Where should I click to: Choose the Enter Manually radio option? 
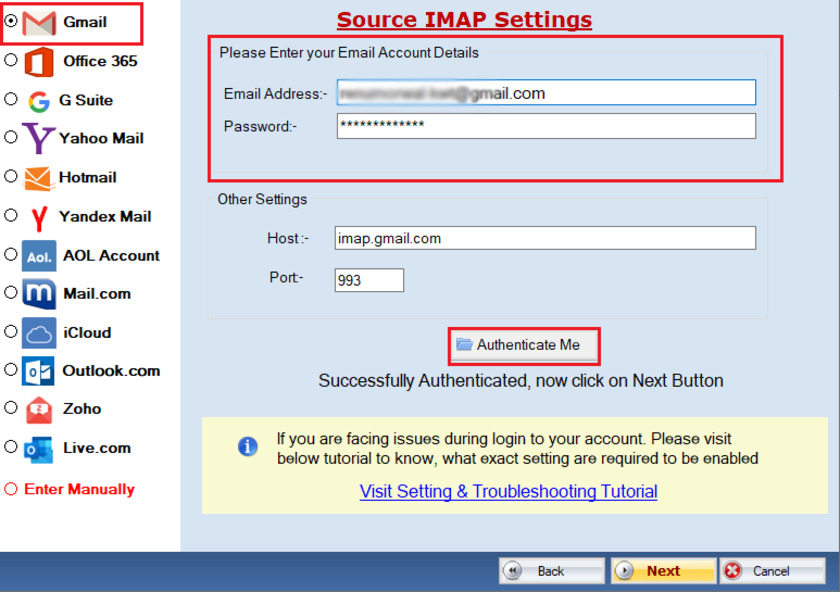click(11, 489)
